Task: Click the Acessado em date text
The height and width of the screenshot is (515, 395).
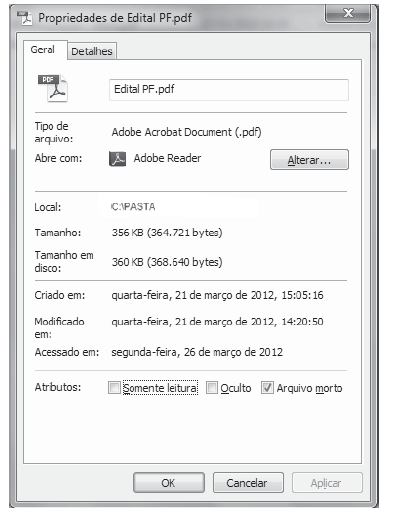Action: [x=197, y=352]
